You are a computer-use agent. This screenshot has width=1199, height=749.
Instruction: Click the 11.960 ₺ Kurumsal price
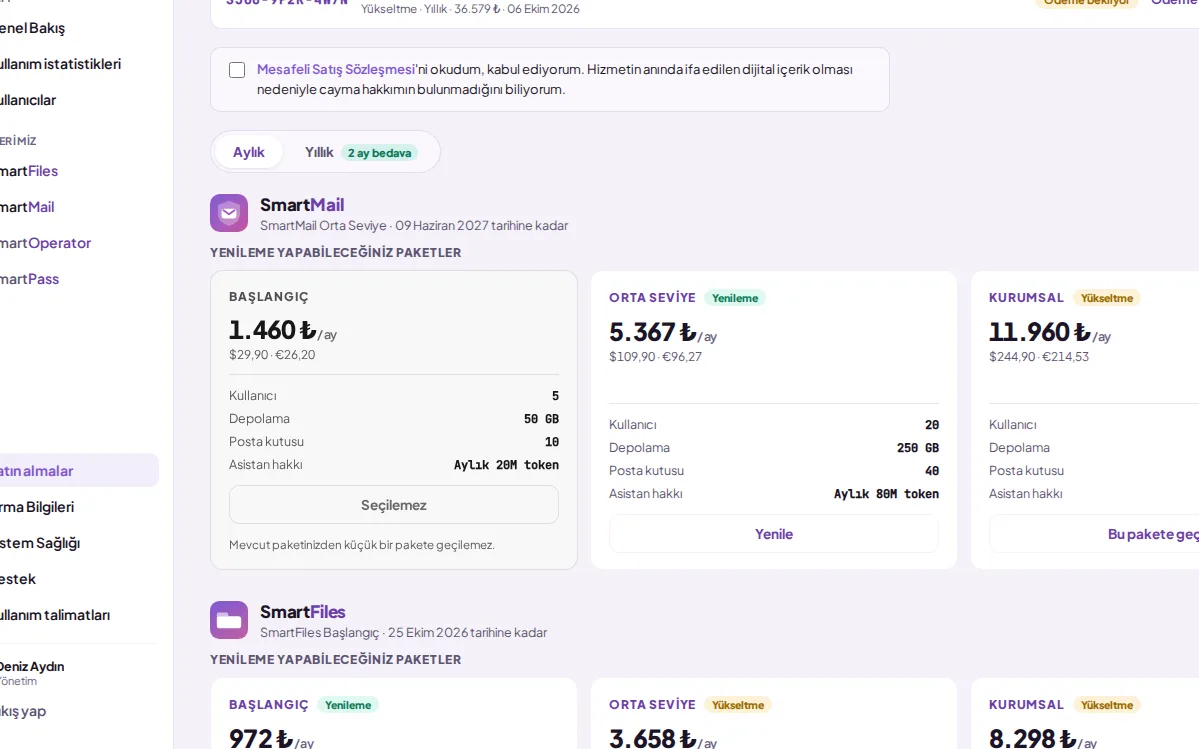(x=1049, y=332)
